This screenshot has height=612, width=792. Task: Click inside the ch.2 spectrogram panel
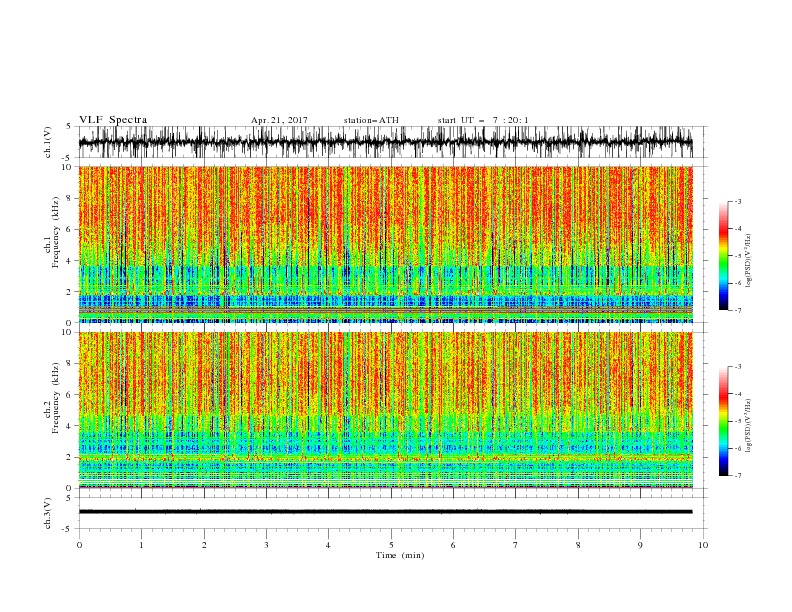point(385,410)
